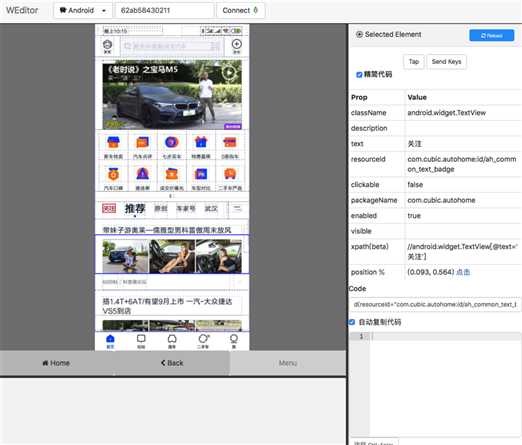The width and height of the screenshot is (522, 445).
Task: Click the Selected Element target icon
Action: tap(359, 34)
